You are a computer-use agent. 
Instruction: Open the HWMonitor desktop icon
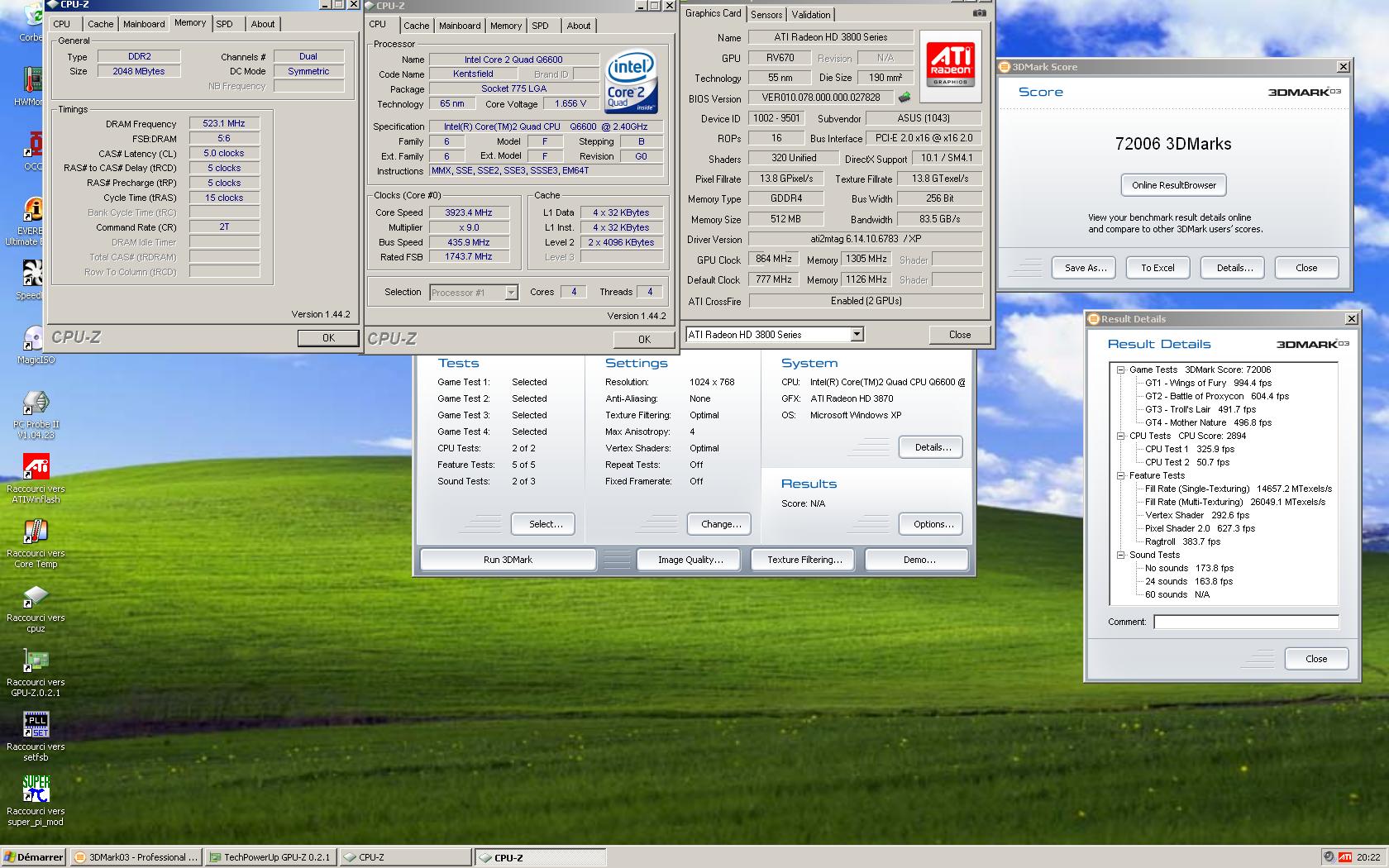33,80
